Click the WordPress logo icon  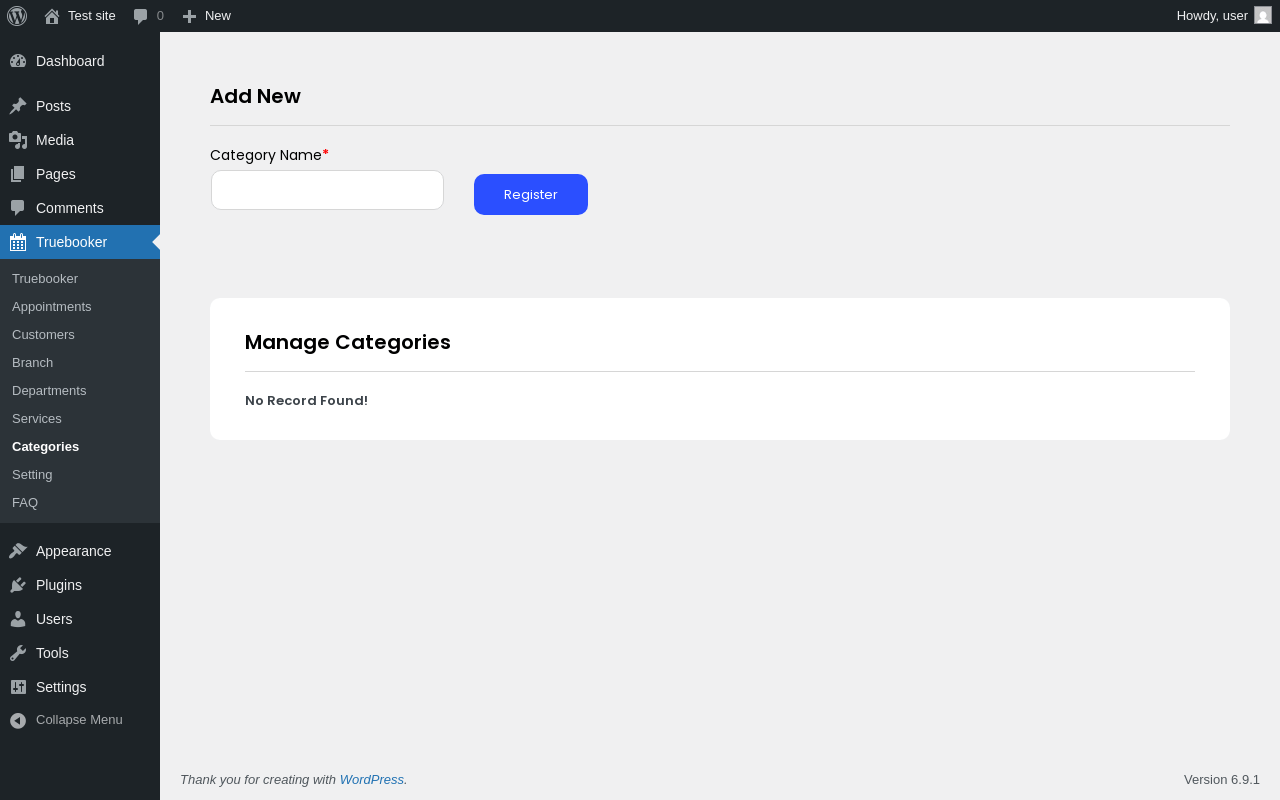pos(17,16)
